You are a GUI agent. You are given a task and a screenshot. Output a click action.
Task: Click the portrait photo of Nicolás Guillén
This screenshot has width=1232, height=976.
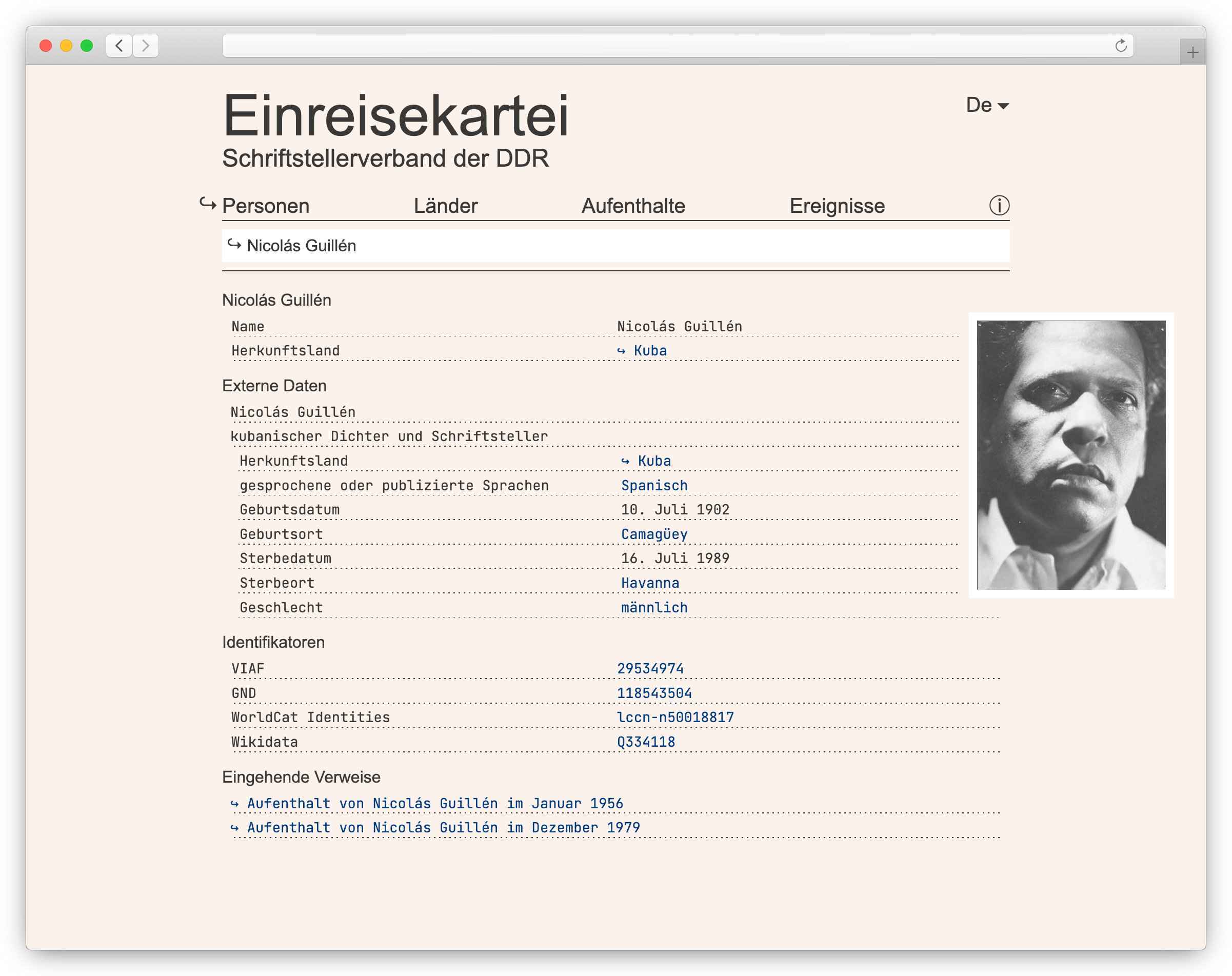[x=1071, y=455]
